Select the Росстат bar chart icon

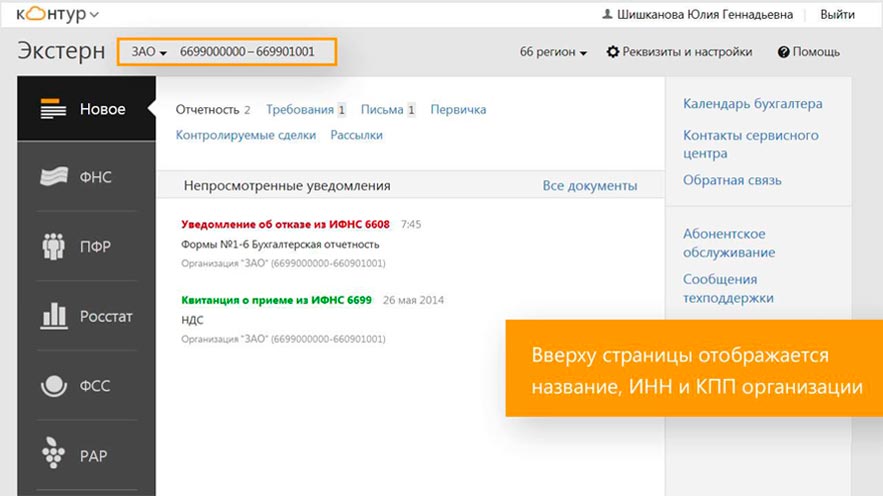click(54, 315)
